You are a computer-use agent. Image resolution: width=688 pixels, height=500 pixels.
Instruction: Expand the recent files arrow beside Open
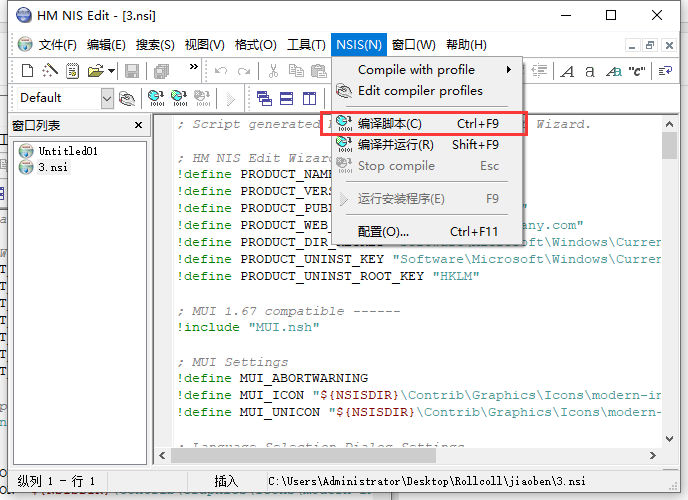tap(111, 71)
